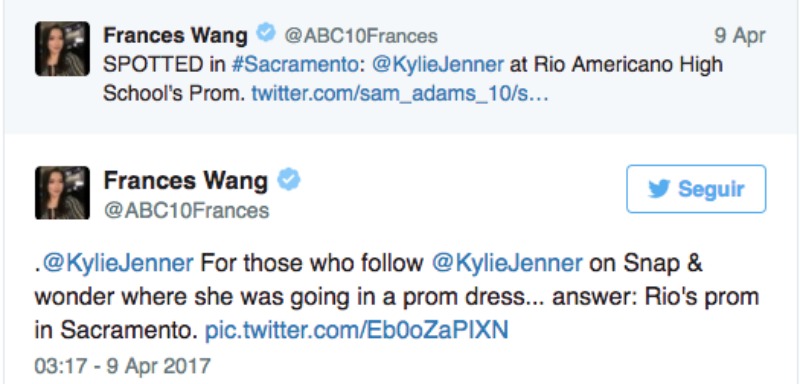Open the #Sacramento hashtag link
The image size is (800, 384).
[x=293, y=65]
